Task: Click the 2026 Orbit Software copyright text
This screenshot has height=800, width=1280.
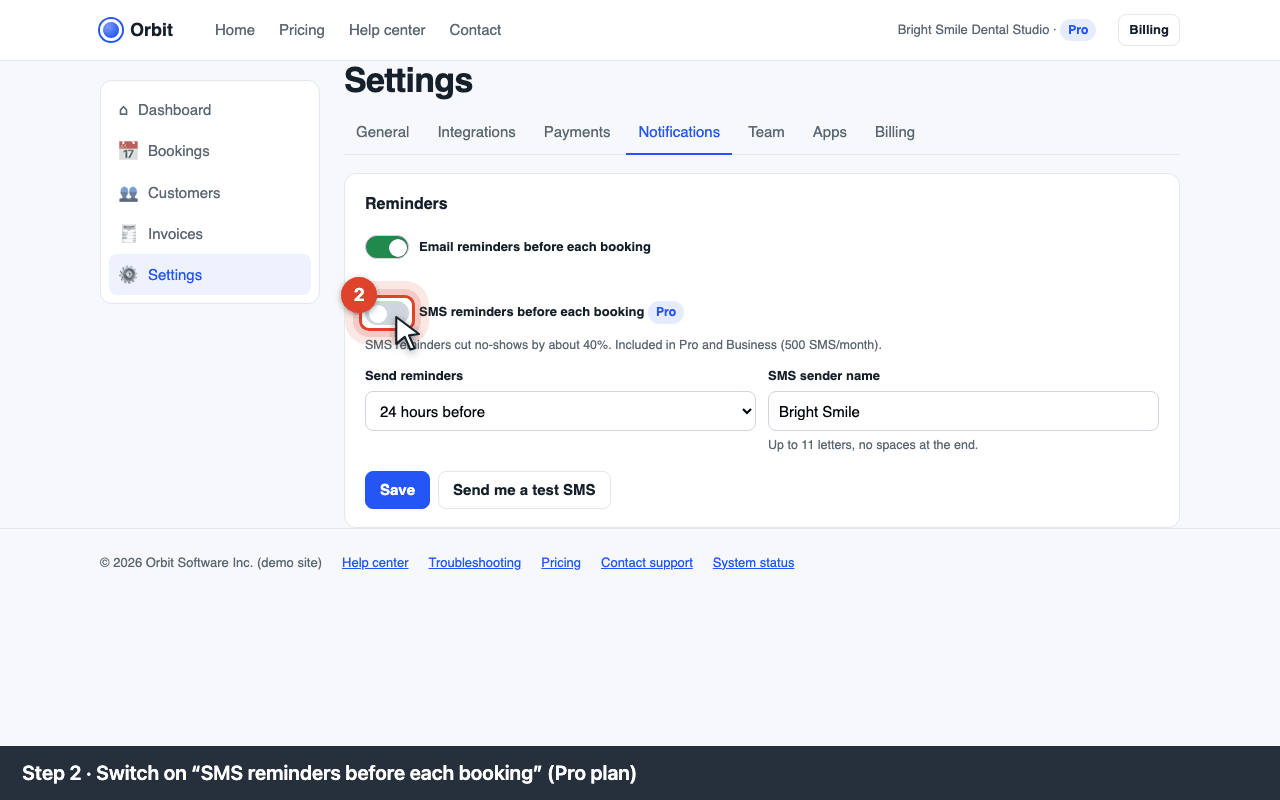Action: 211,563
